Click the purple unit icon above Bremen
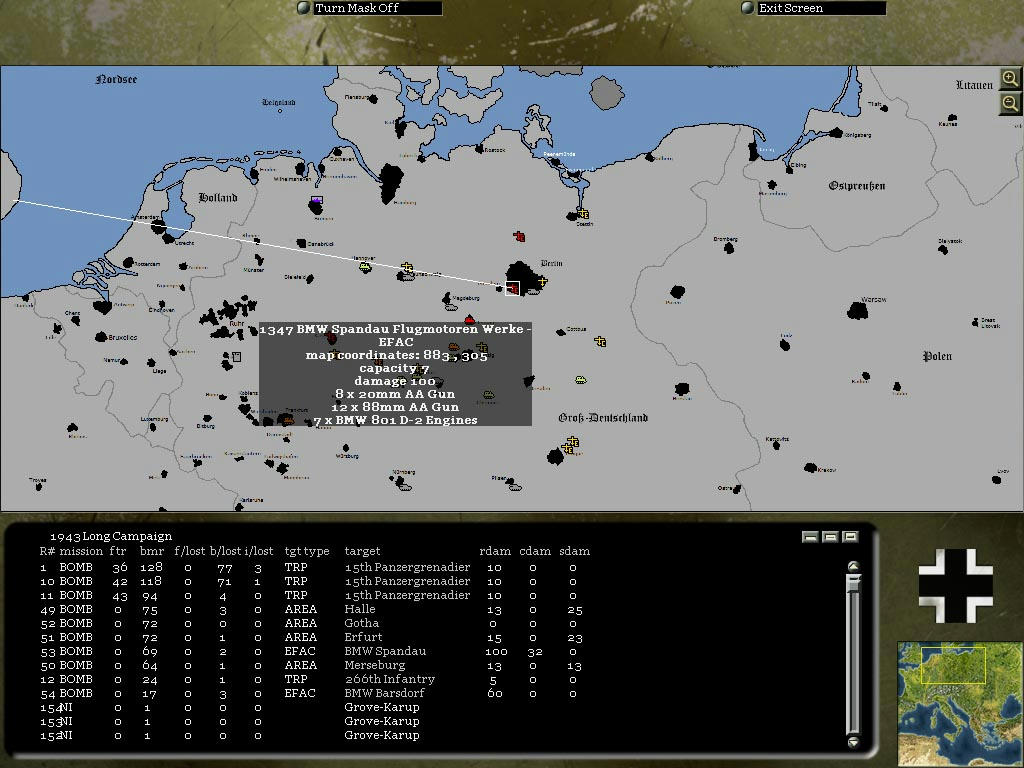Screen dimensions: 1024x768 [x=317, y=200]
